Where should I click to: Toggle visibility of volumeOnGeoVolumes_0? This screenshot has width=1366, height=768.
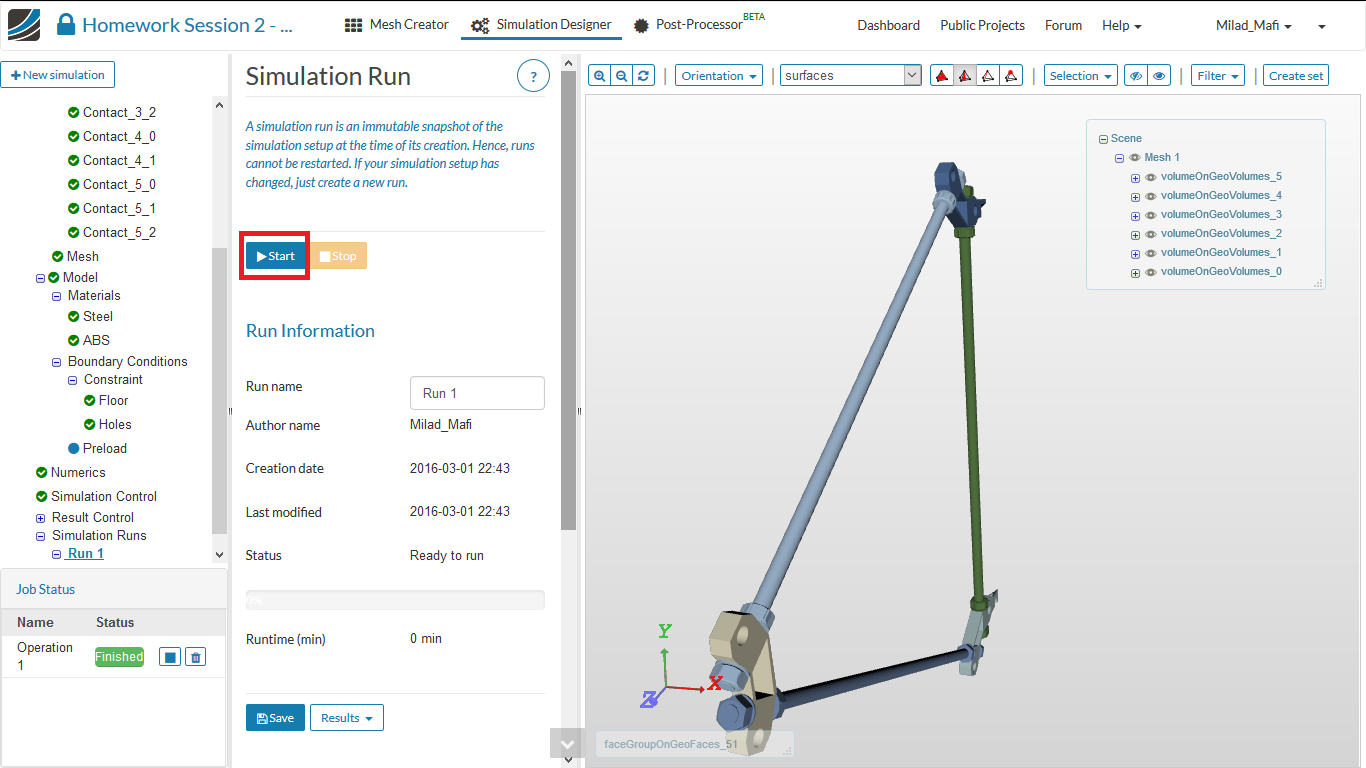coord(1151,272)
